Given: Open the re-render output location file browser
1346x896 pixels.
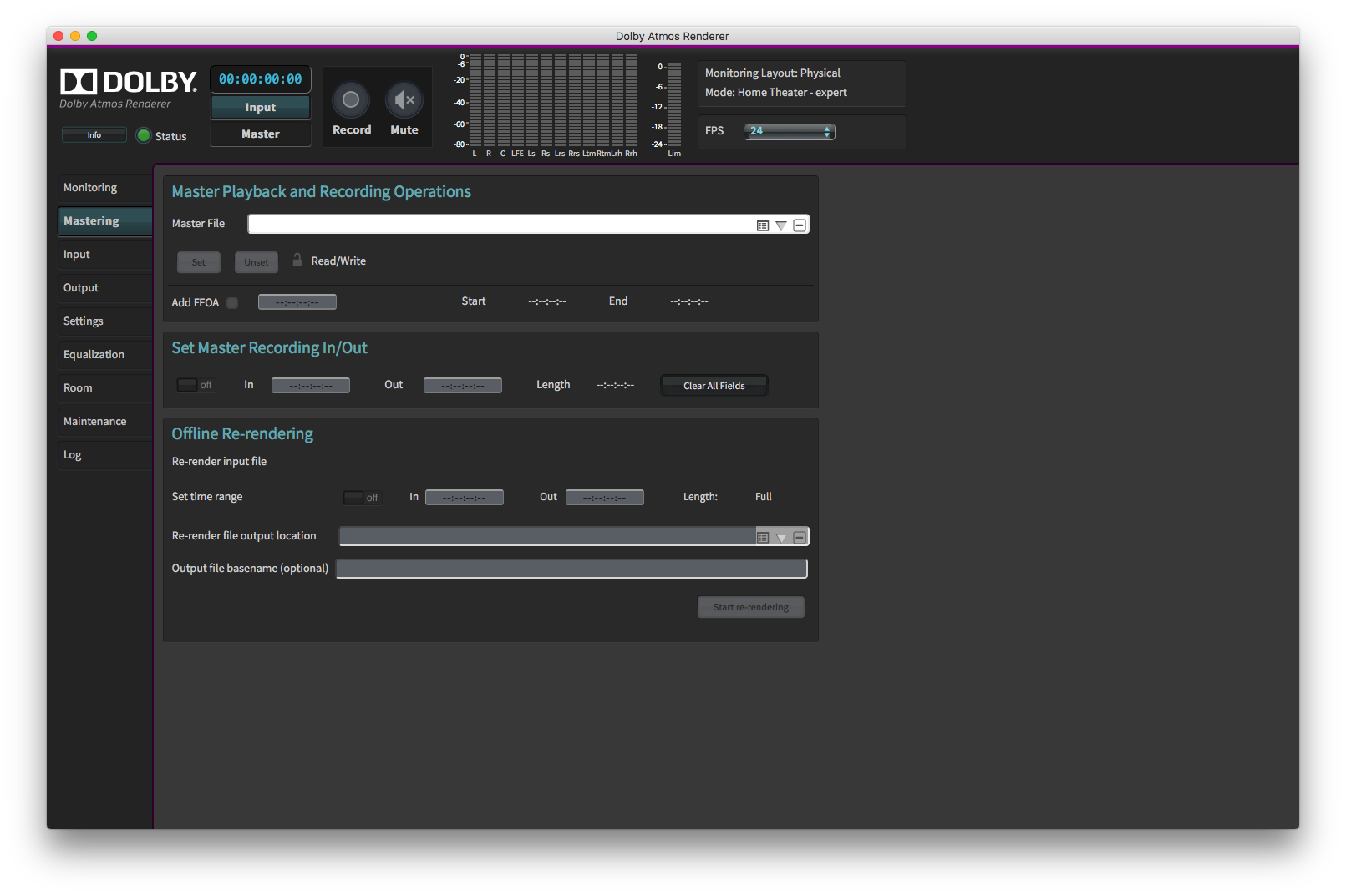Looking at the screenshot, I should coord(762,536).
